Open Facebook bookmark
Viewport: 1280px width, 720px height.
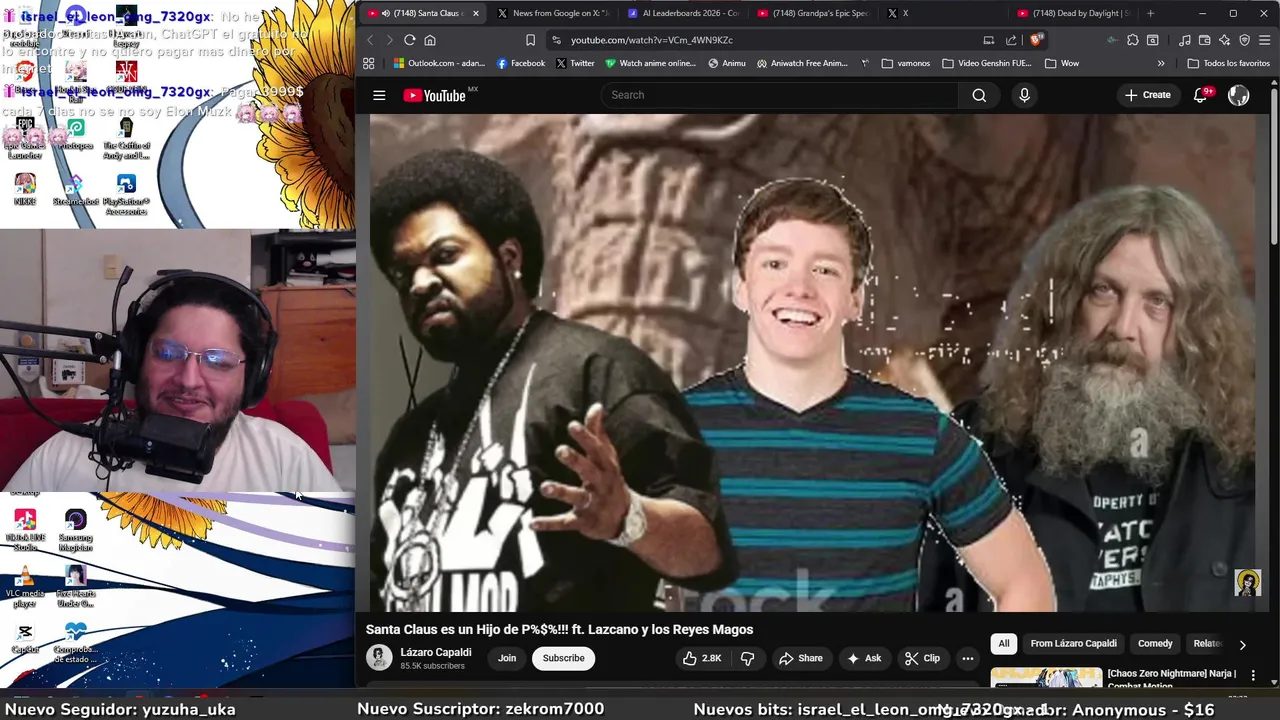520,63
